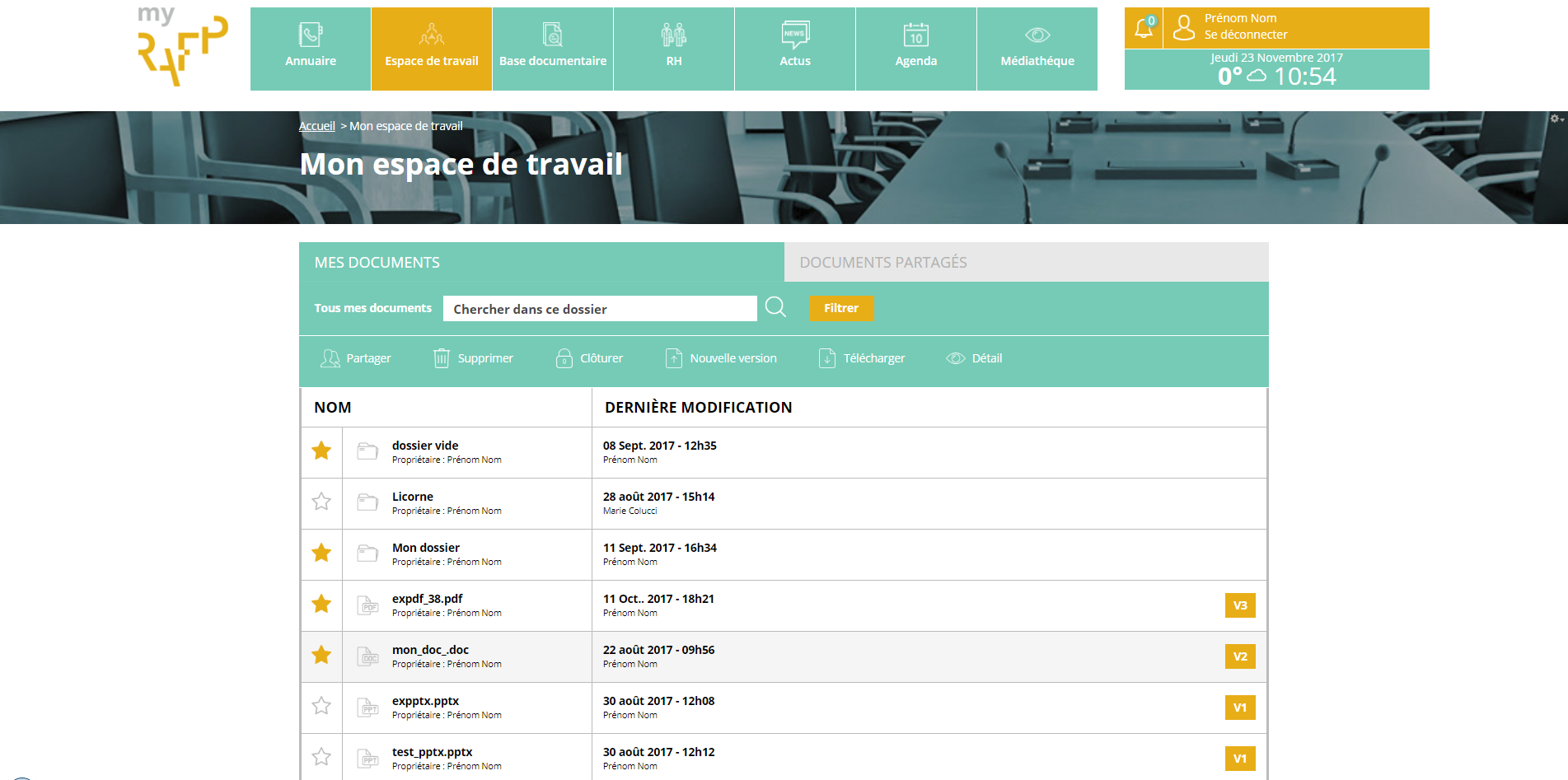Click the Tous mes documents label
This screenshot has width=1568, height=780.
click(x=372, y=308)
